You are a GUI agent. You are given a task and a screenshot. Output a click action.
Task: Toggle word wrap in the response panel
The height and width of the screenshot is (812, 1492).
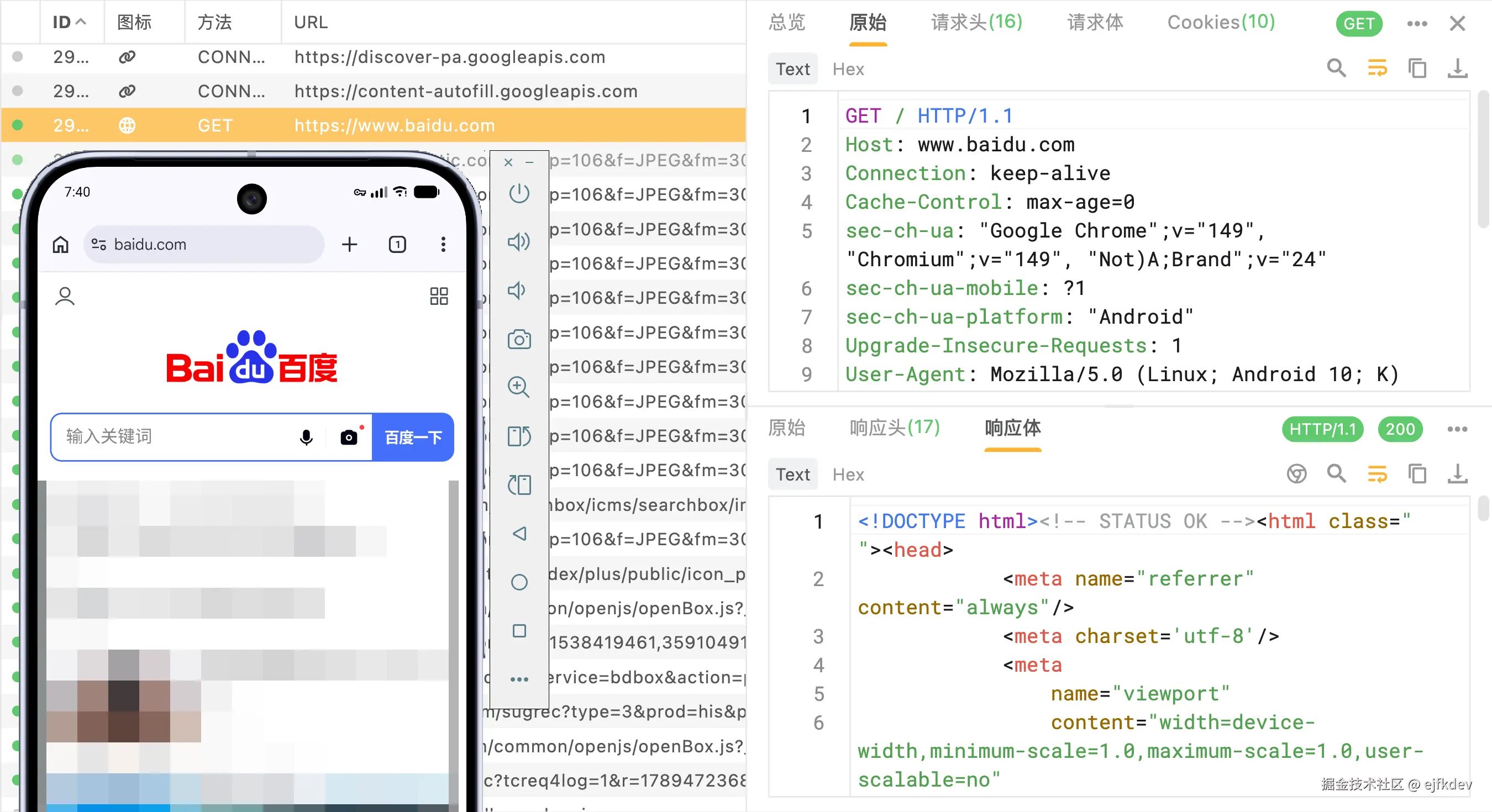click(1377, 474)
